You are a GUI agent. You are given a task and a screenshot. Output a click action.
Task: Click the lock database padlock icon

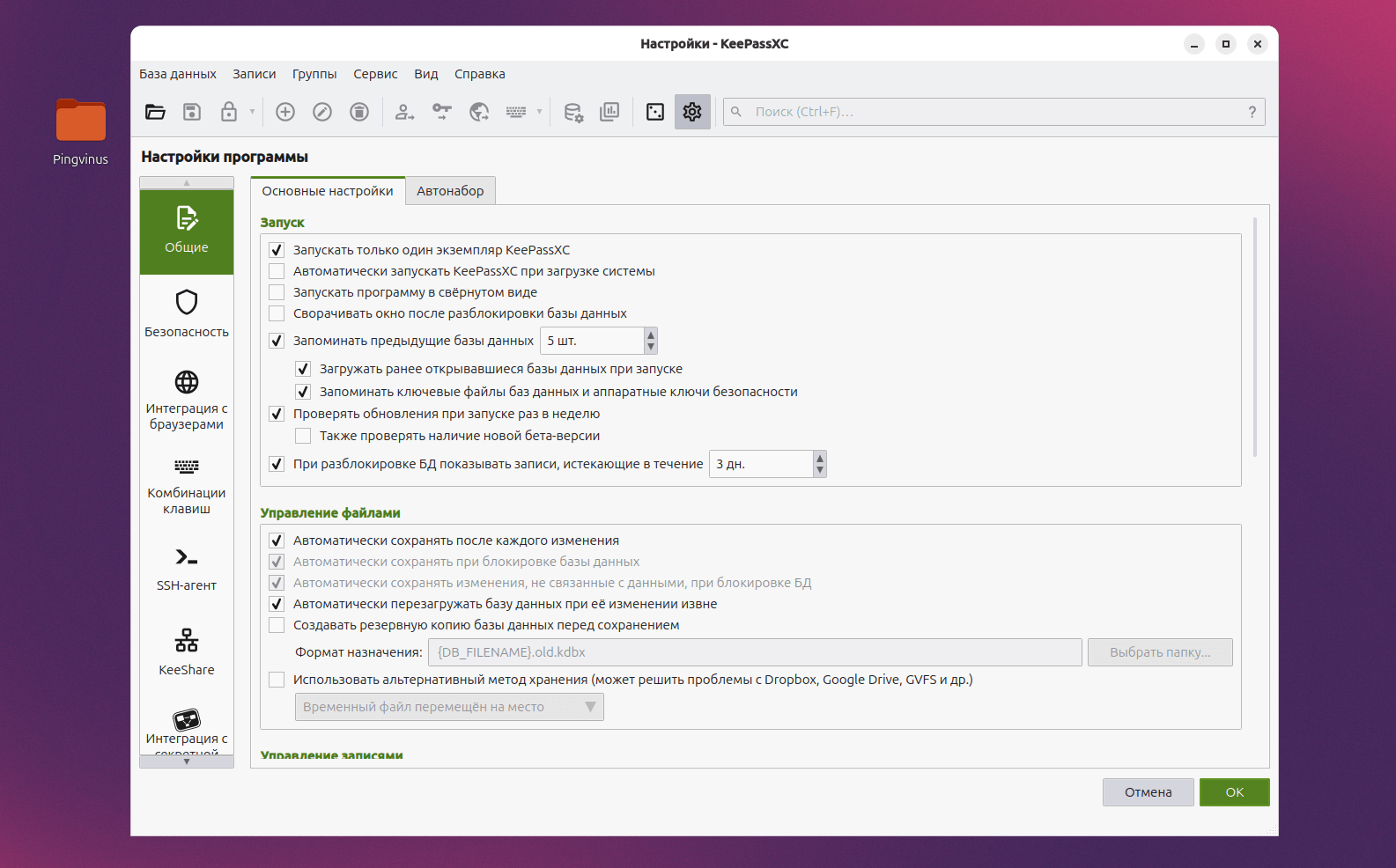pos(229,112)
